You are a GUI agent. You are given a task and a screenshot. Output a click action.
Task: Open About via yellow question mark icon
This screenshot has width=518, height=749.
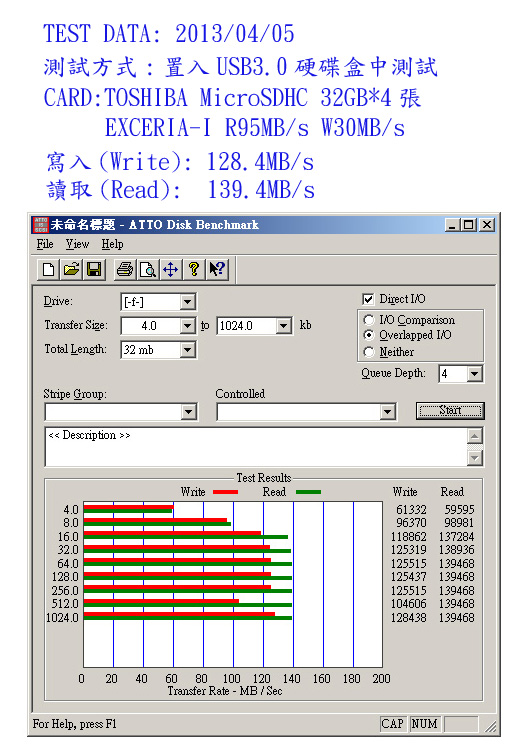click(194, 269)
